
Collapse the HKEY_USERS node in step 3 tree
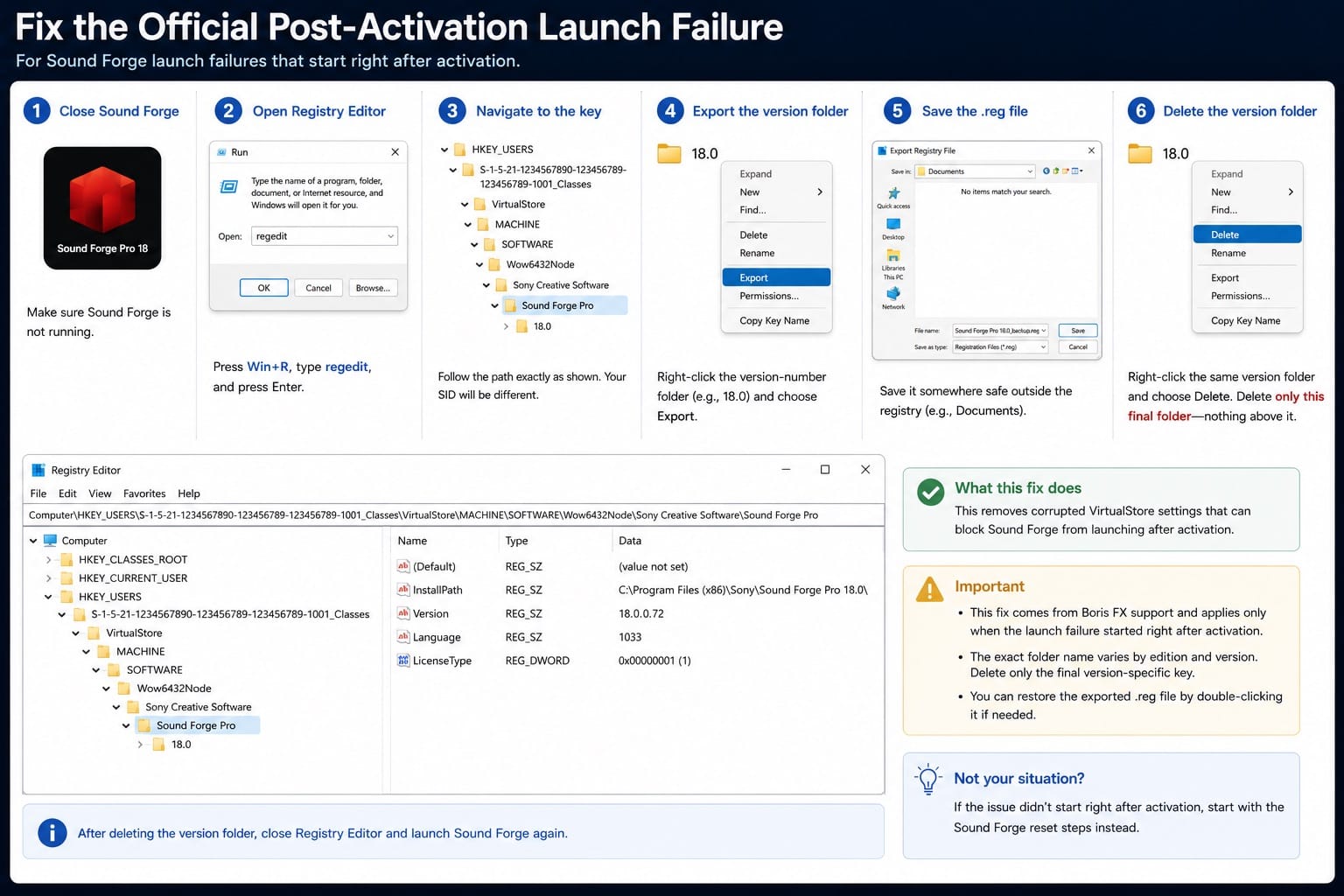coord(444,150)
